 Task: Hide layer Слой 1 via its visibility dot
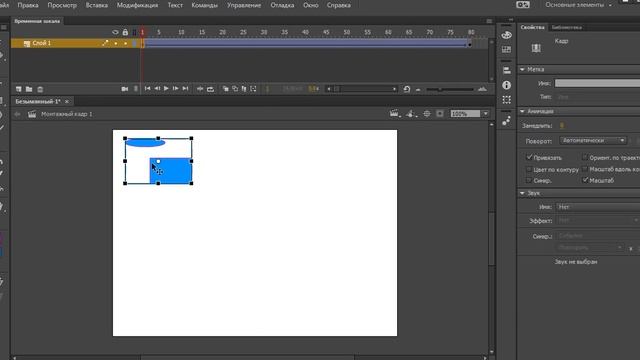[116, 43]
